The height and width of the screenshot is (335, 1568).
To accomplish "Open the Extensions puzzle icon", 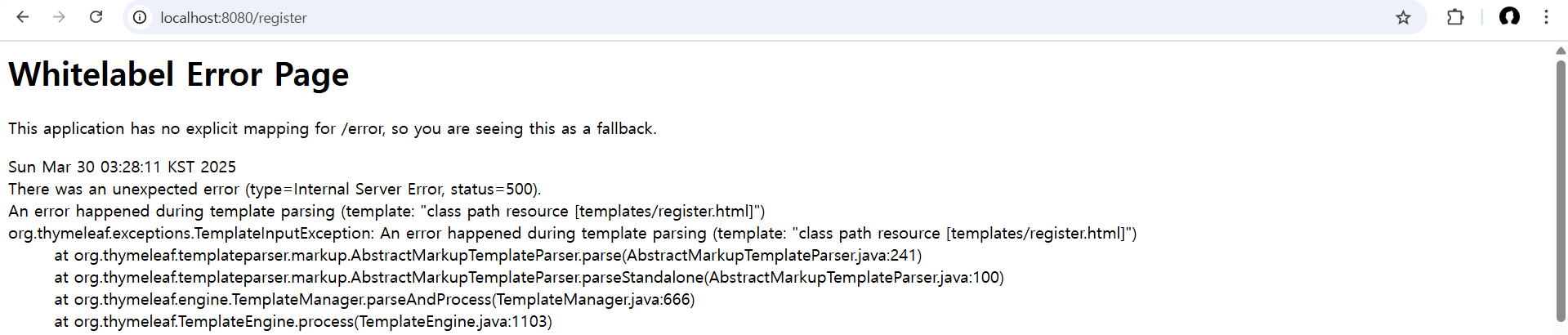I will (1454, 17).
